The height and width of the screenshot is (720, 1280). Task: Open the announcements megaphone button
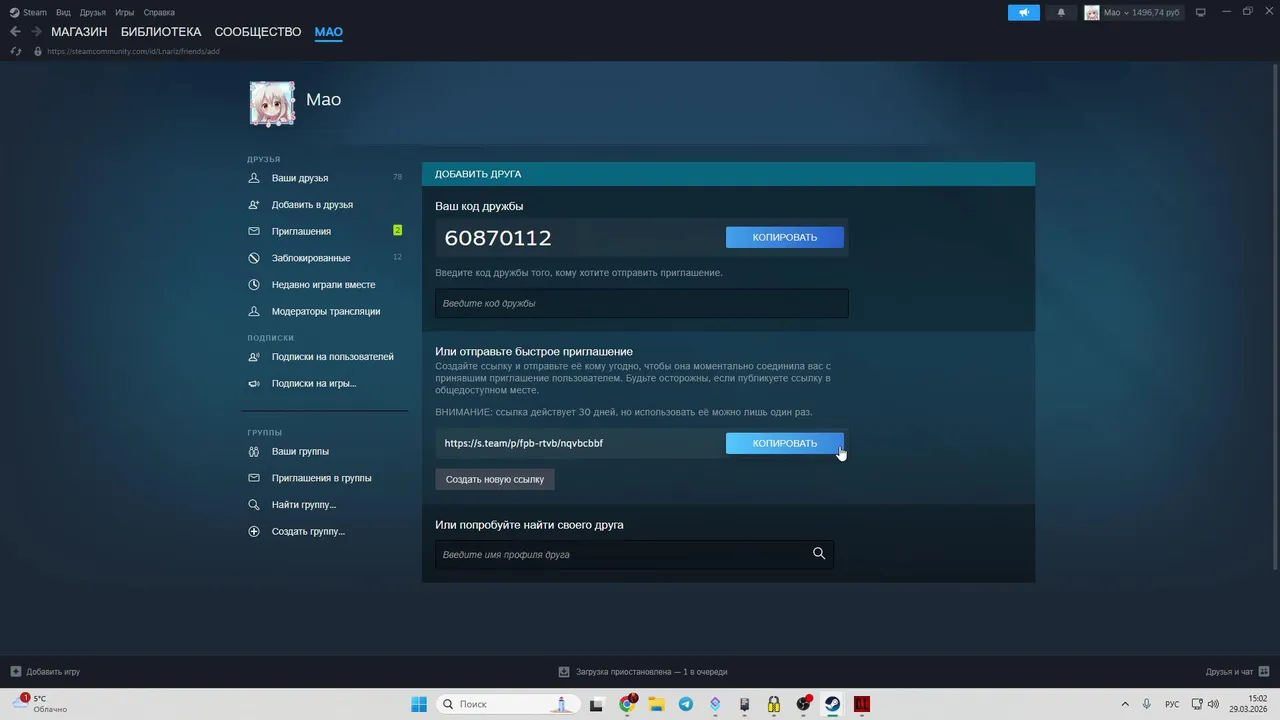(1024, 12)
